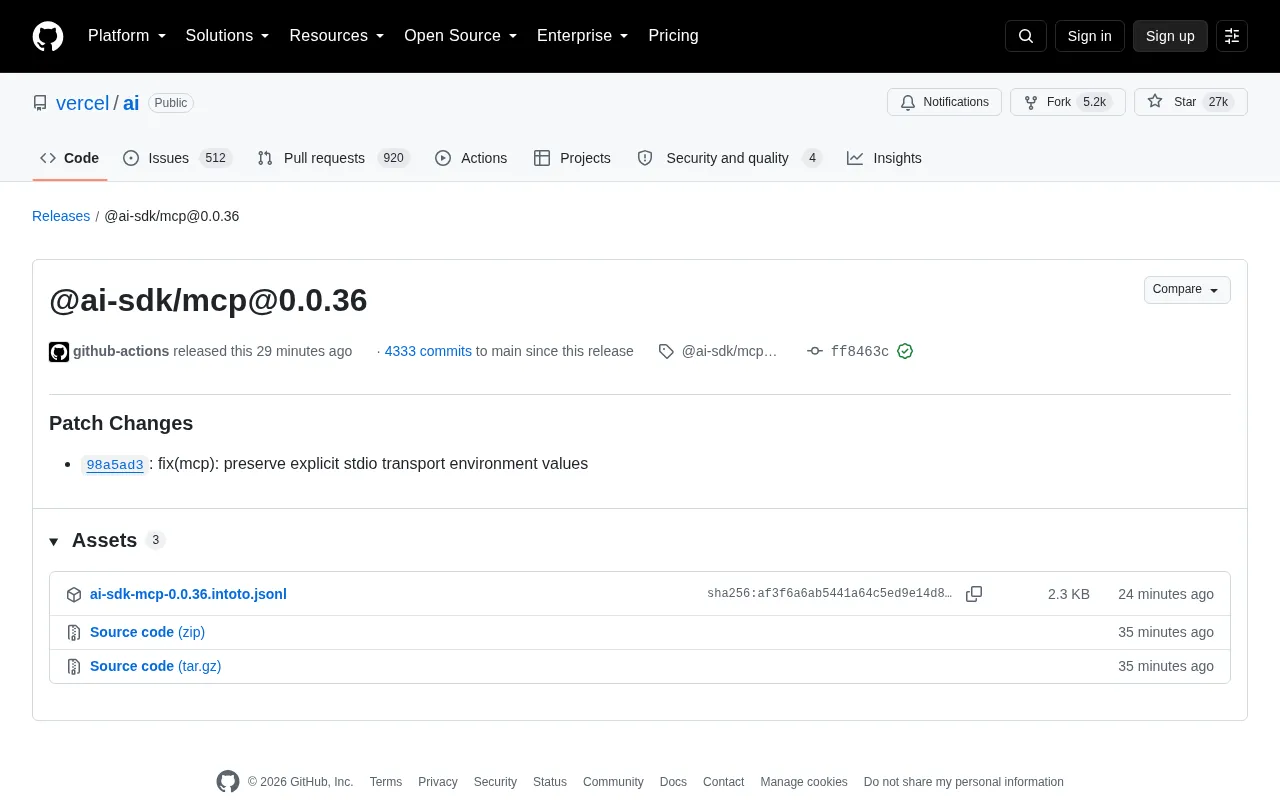Click the file icon for Source code (tar.gz)
This screenshot has height=800, width=1280.
click(x=74, y=667)
